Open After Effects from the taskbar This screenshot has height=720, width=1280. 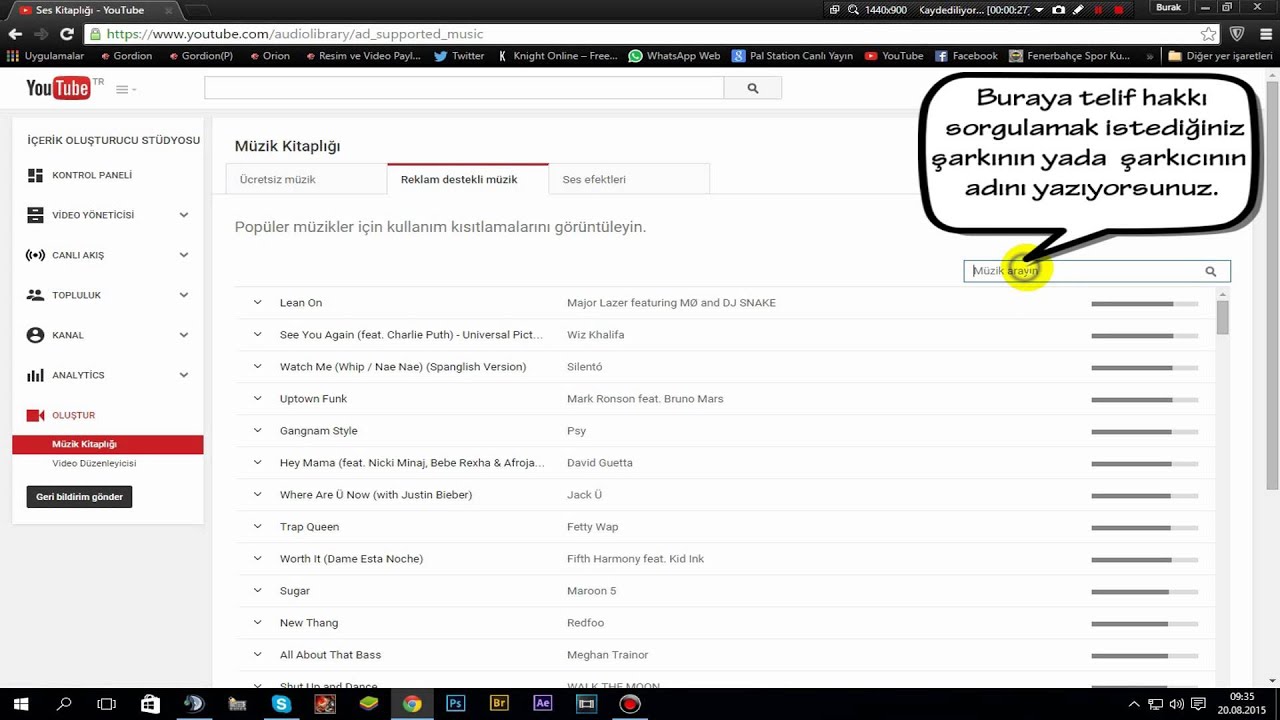tap(543, 703)
